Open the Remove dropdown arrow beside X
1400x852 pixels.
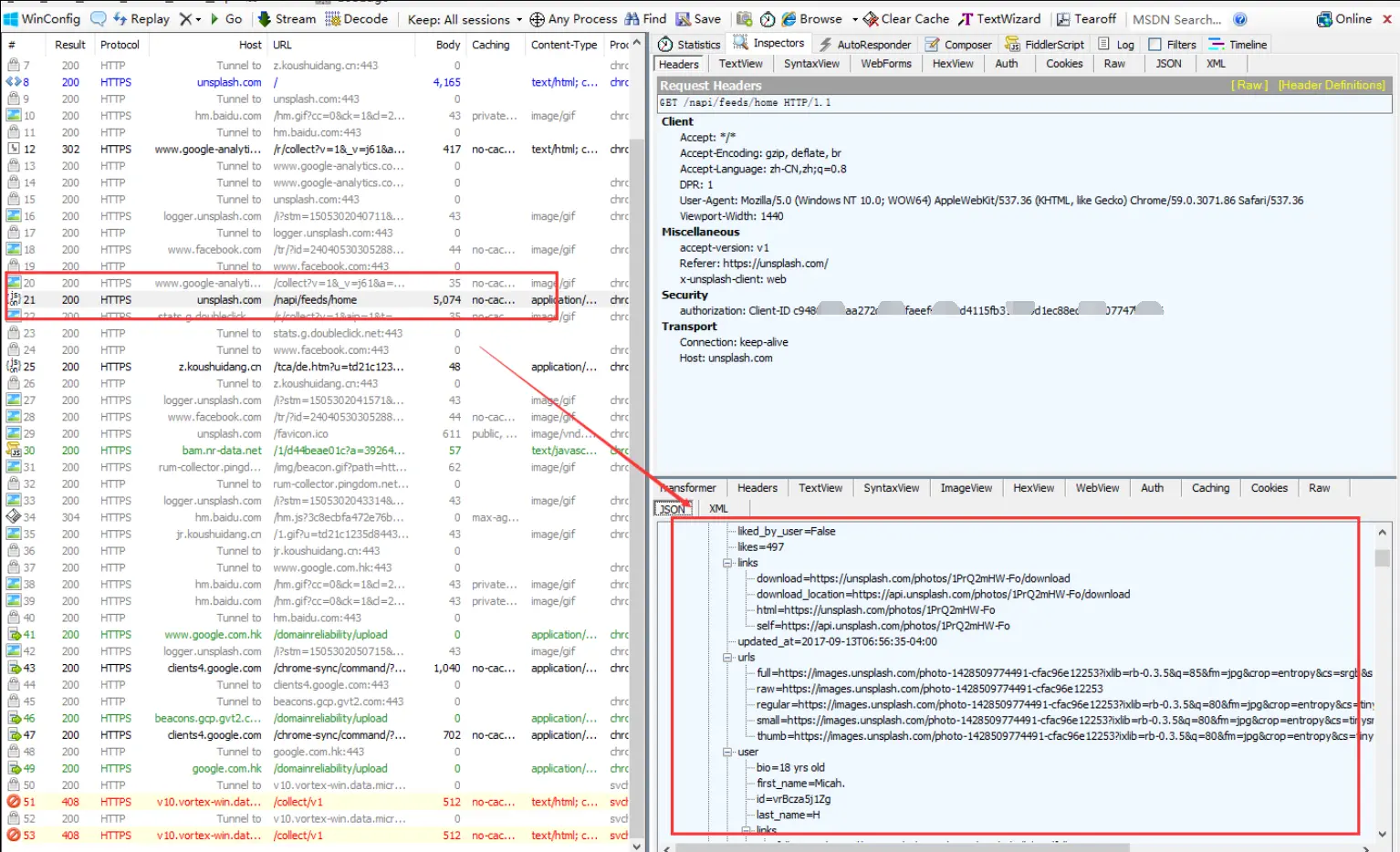(197, 19)
